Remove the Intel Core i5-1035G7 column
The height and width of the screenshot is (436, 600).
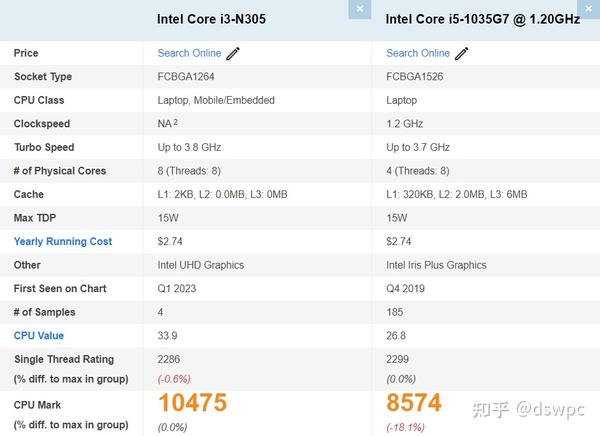point(589,8)
